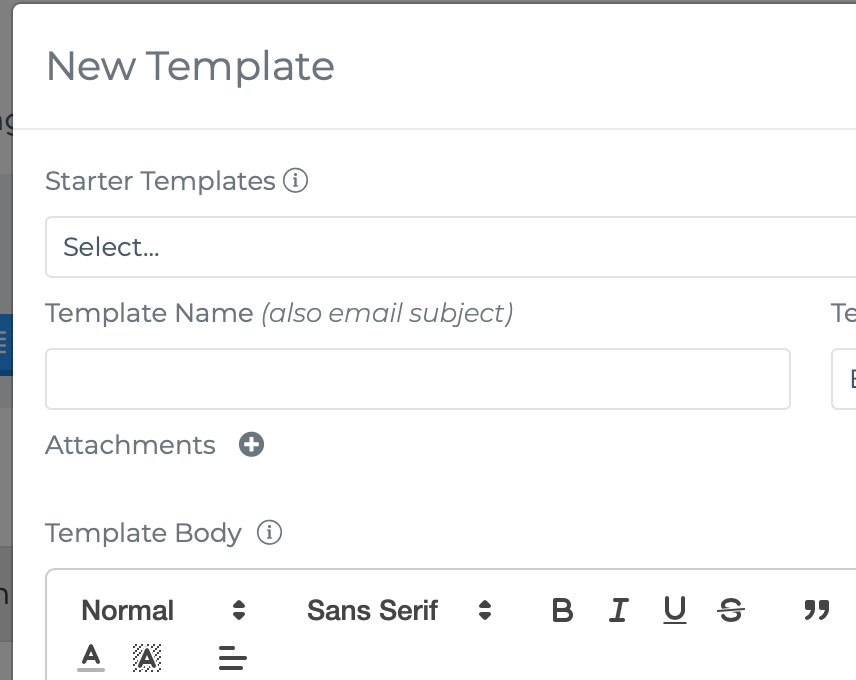This screenshot has height=680, width=856.
Task: Click the blue menu icon at left edge
Action: [x=3, y=344]
